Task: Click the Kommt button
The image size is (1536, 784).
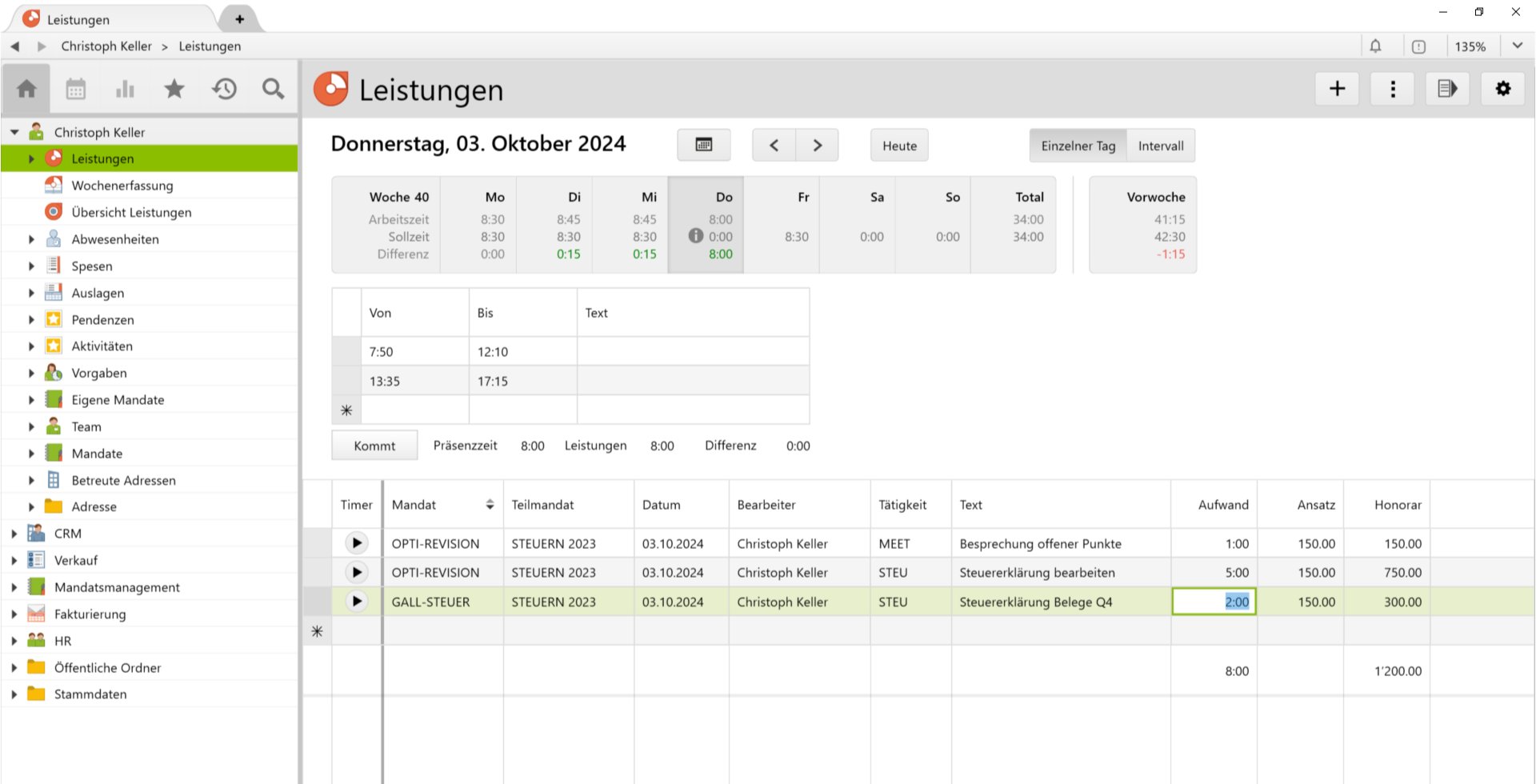Action: (374, 446)
